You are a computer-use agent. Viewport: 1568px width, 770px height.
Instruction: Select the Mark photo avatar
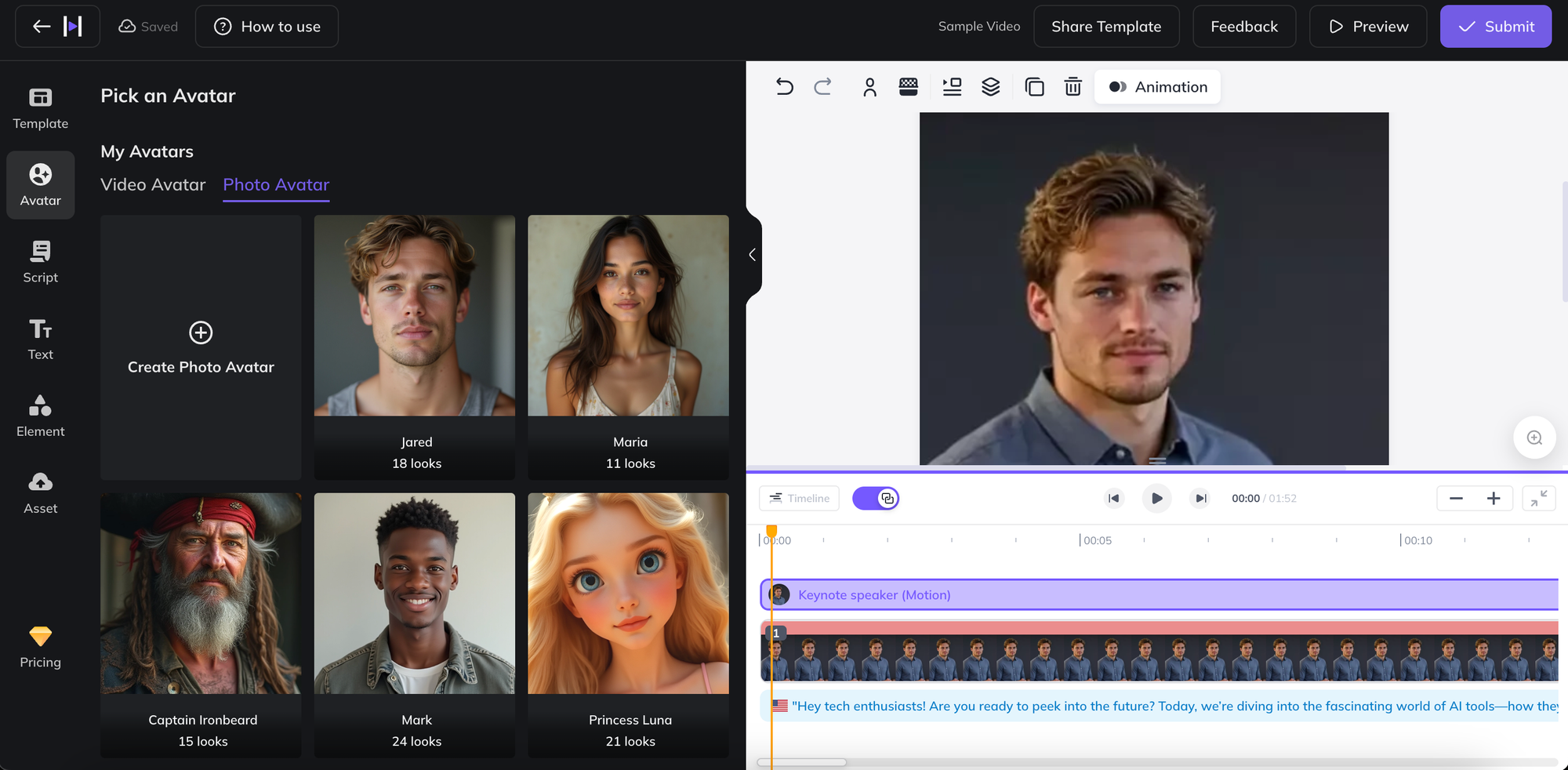(415, 625)
